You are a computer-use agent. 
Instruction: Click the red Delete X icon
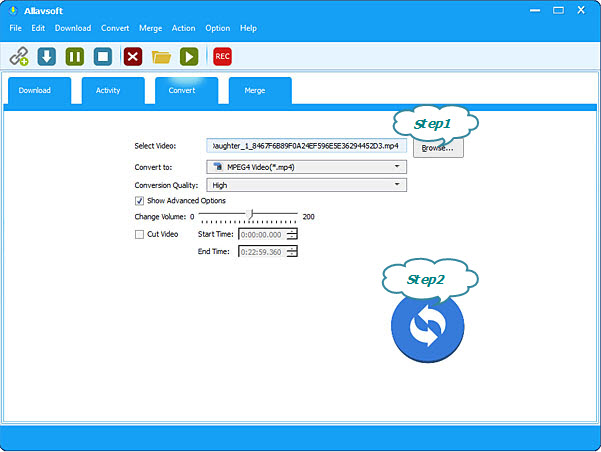(x=133, y=56)
